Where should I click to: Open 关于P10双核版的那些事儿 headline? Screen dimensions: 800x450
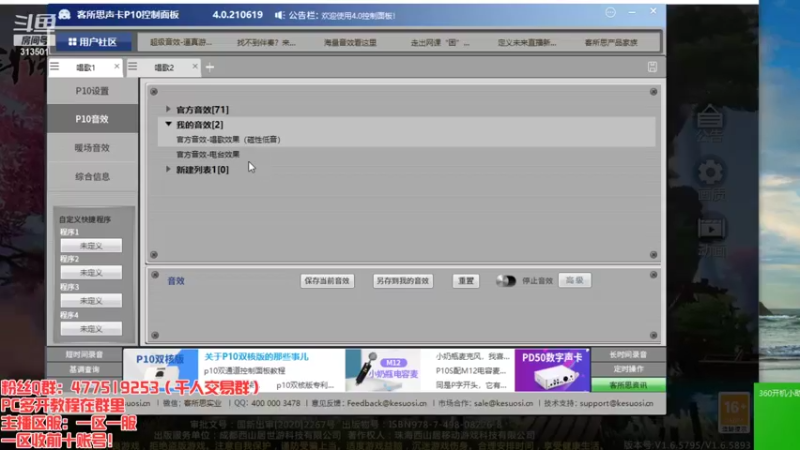(x=257, y=357)
